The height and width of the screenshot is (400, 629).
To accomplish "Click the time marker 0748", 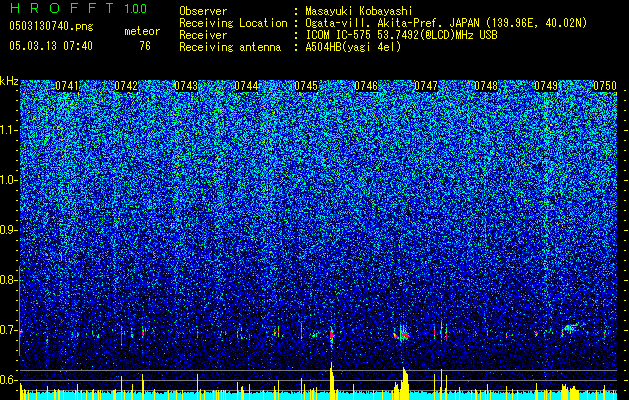I will click(486, 86).
